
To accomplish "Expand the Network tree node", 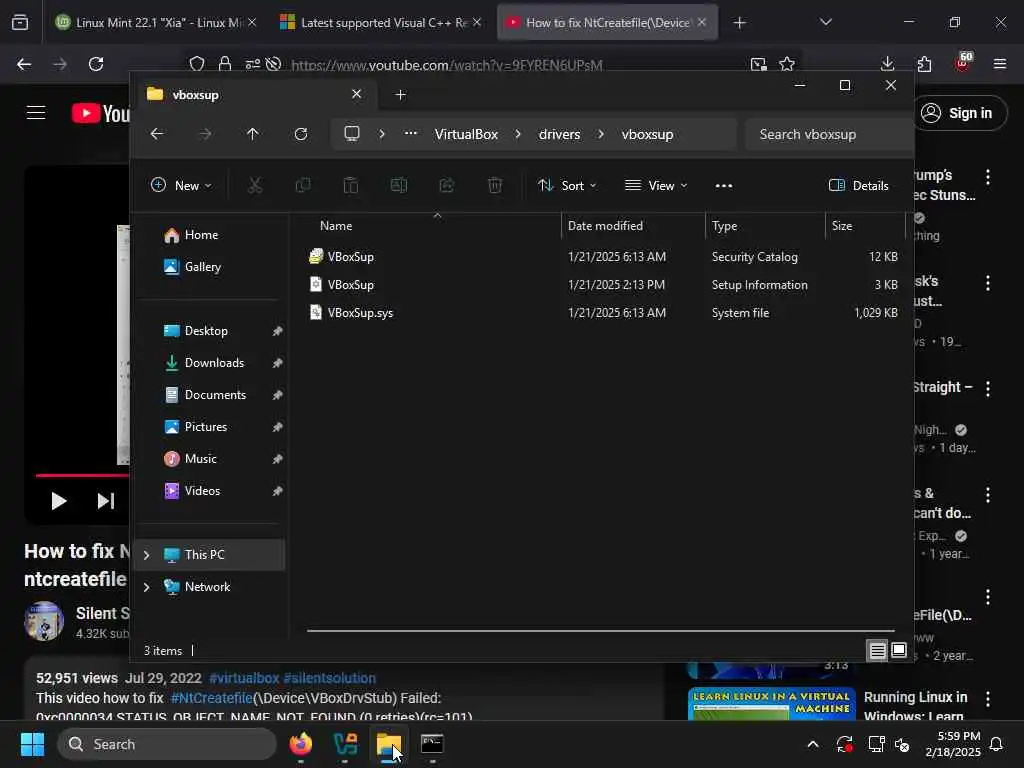I will 146,587.
